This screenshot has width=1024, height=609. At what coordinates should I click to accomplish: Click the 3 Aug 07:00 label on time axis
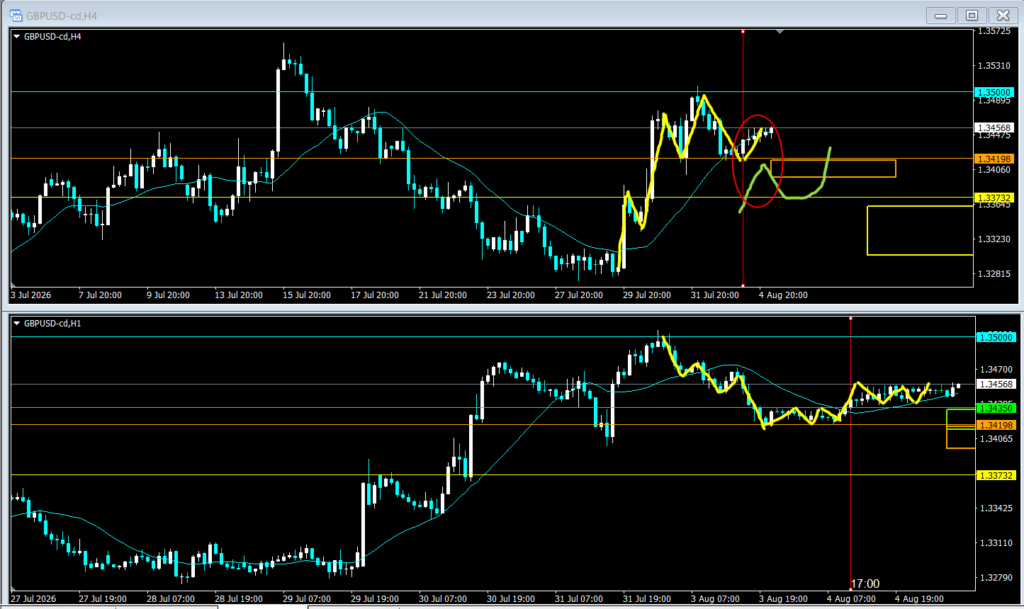[714, 599]
